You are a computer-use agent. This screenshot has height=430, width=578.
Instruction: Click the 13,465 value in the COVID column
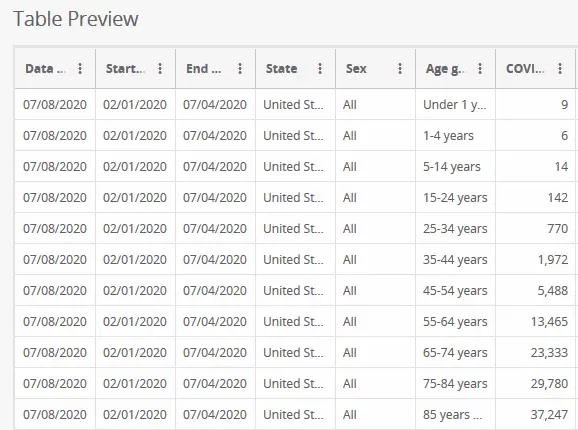549,322
